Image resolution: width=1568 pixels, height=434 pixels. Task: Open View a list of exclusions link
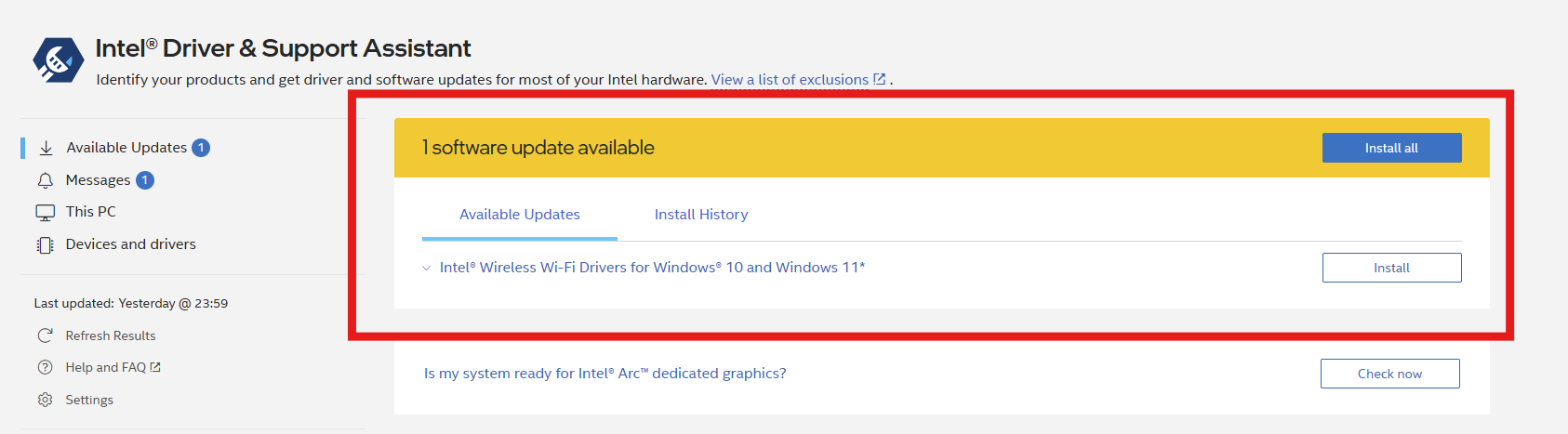(790, 79)
